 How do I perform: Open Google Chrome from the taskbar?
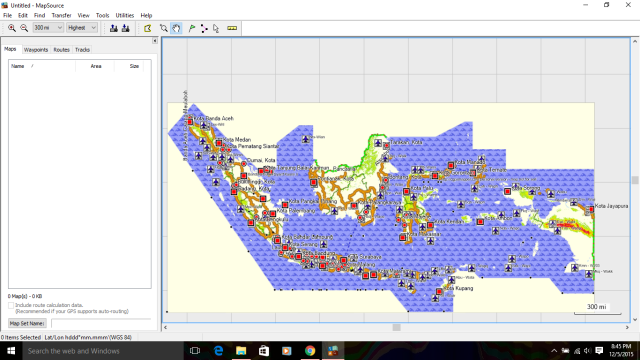click(x=310, y=351)
